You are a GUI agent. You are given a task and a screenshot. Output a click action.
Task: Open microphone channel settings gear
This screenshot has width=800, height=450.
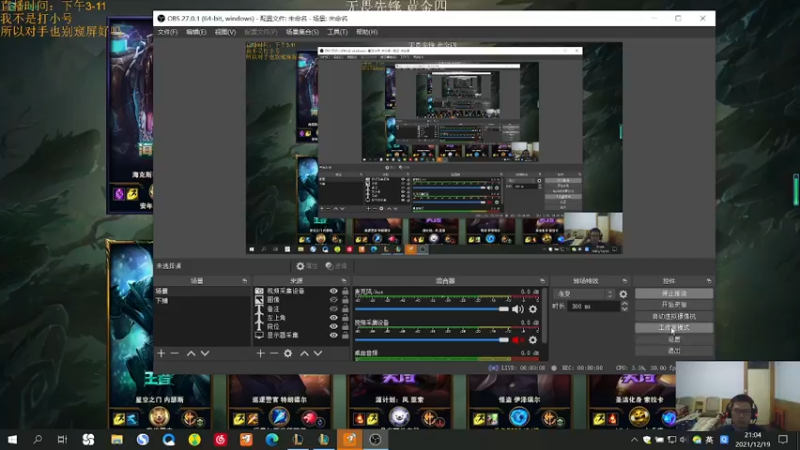coord(533,309)
